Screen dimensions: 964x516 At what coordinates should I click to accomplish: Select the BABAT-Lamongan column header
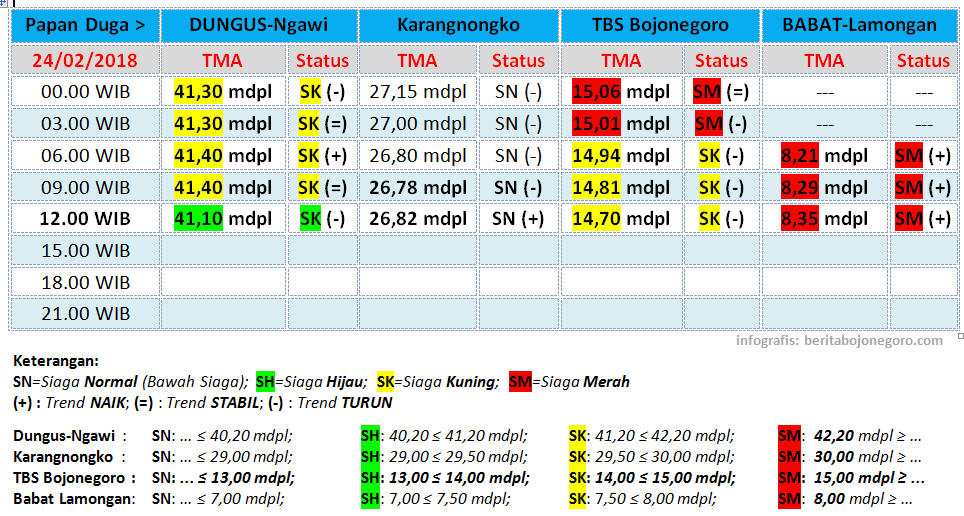(x=860, y=25)
